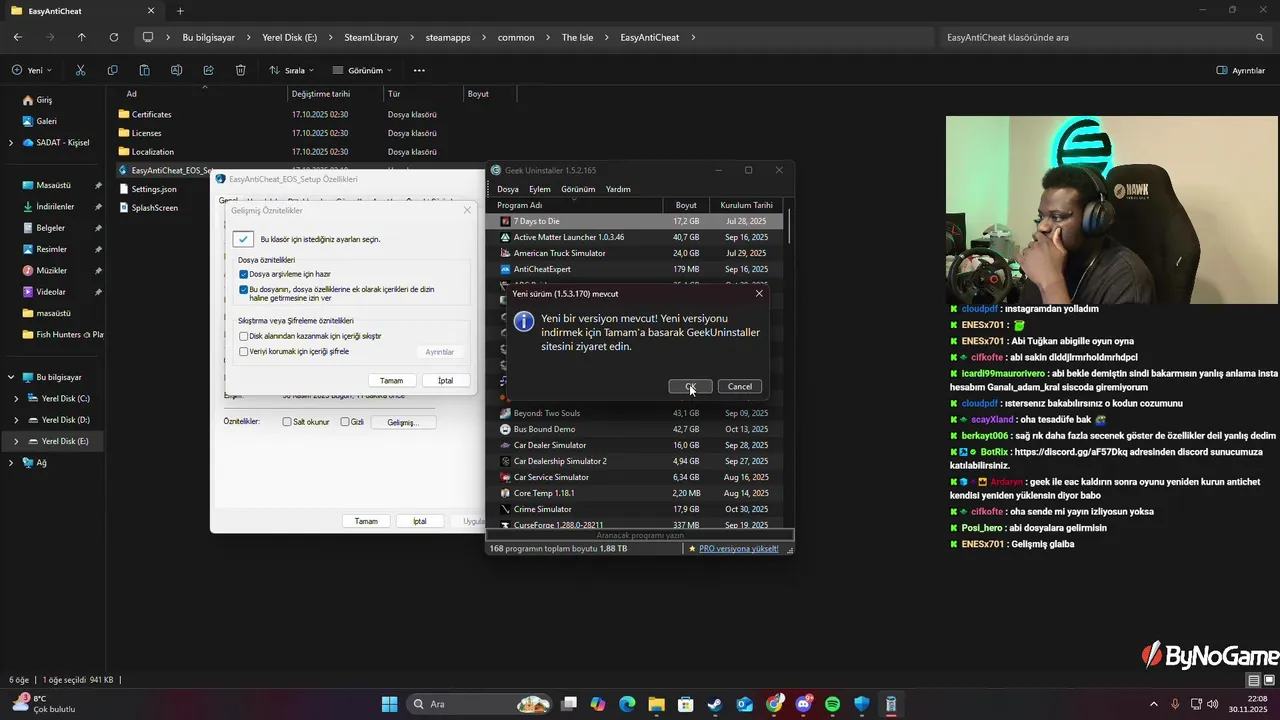The image size is (1280, 720).
Task: Open Windows Security shield on taskbar
Action: click(862, 704)
